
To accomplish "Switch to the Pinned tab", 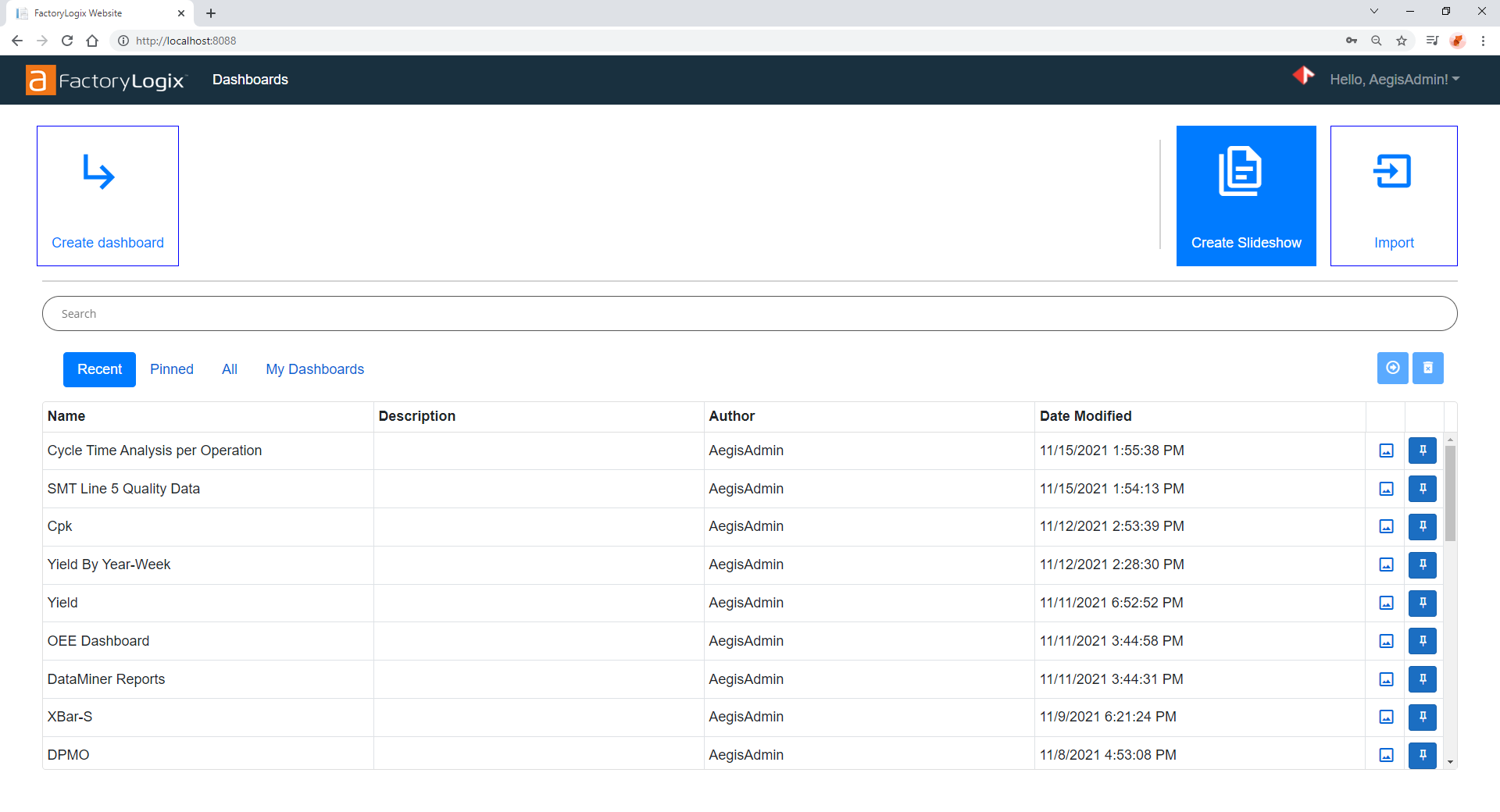I will pyautogui.click(x=172, y=369).
